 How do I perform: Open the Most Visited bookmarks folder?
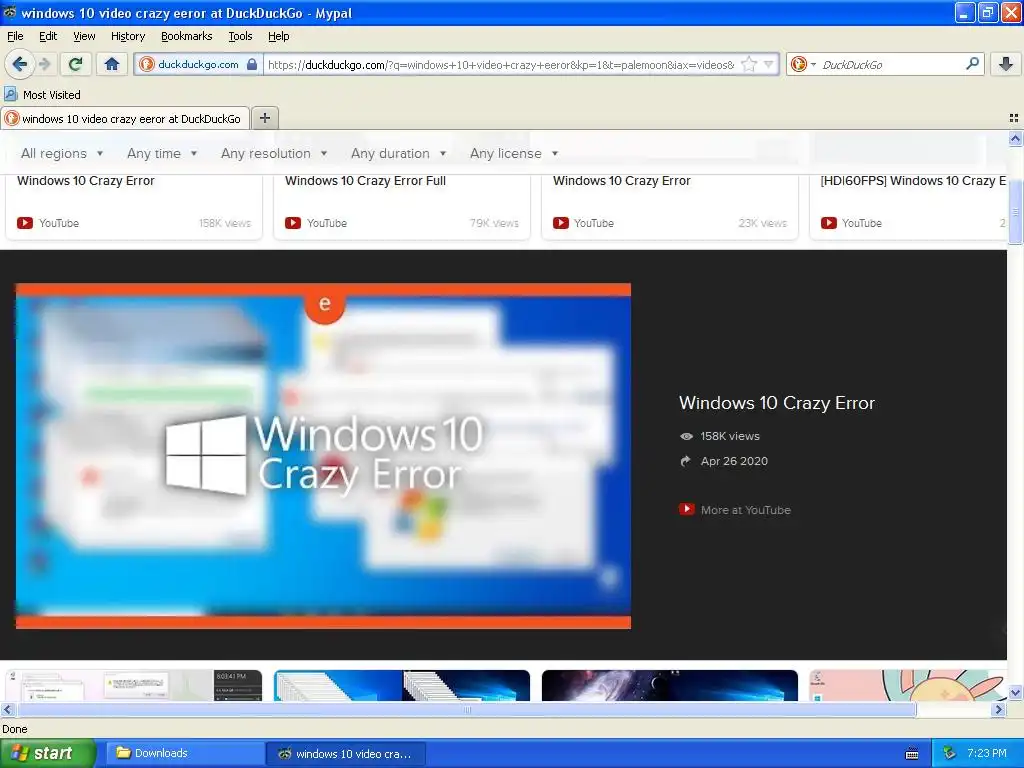pyautogui.click(x=42, y=95)
